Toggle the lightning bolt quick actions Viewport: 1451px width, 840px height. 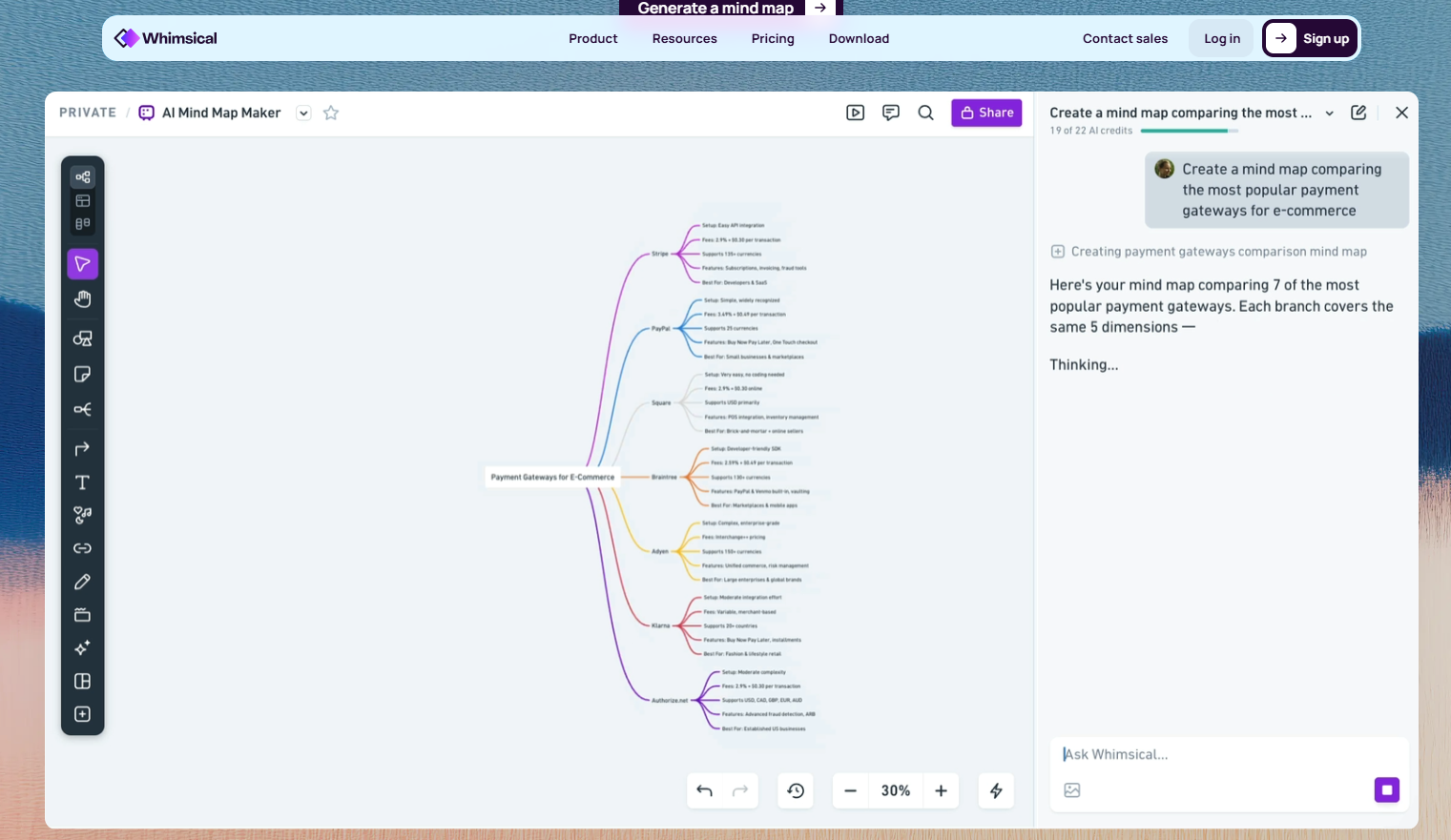(x=996, y=790)
